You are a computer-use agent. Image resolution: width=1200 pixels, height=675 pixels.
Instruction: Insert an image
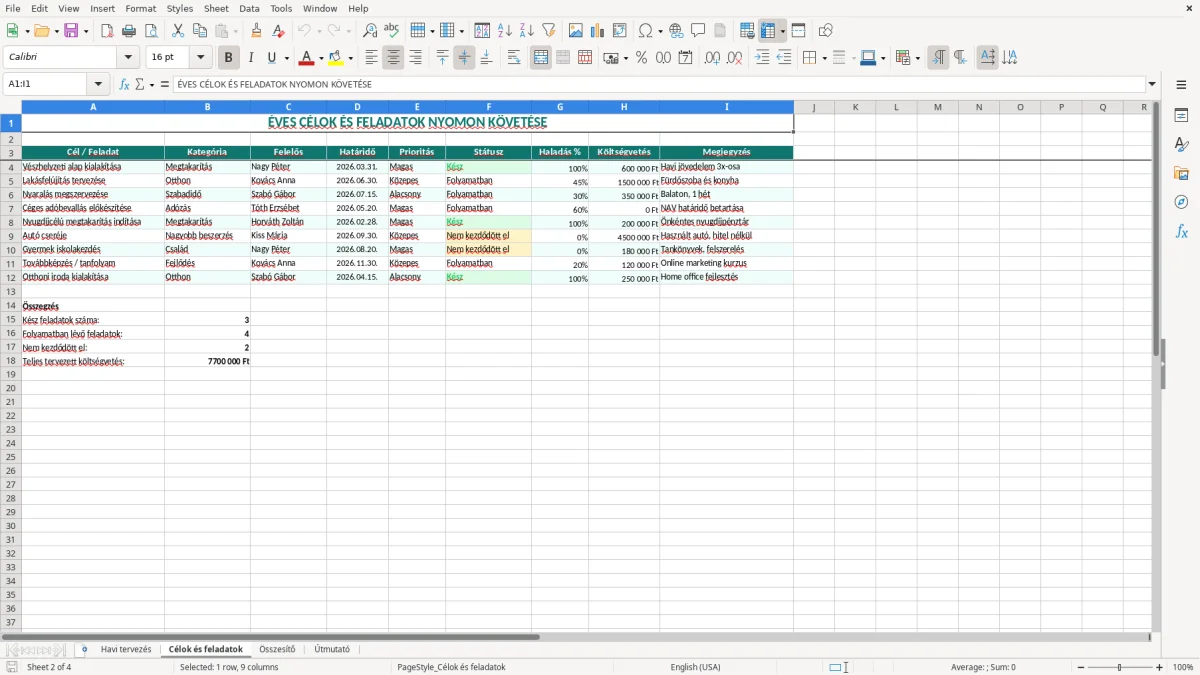coord(576,31)
